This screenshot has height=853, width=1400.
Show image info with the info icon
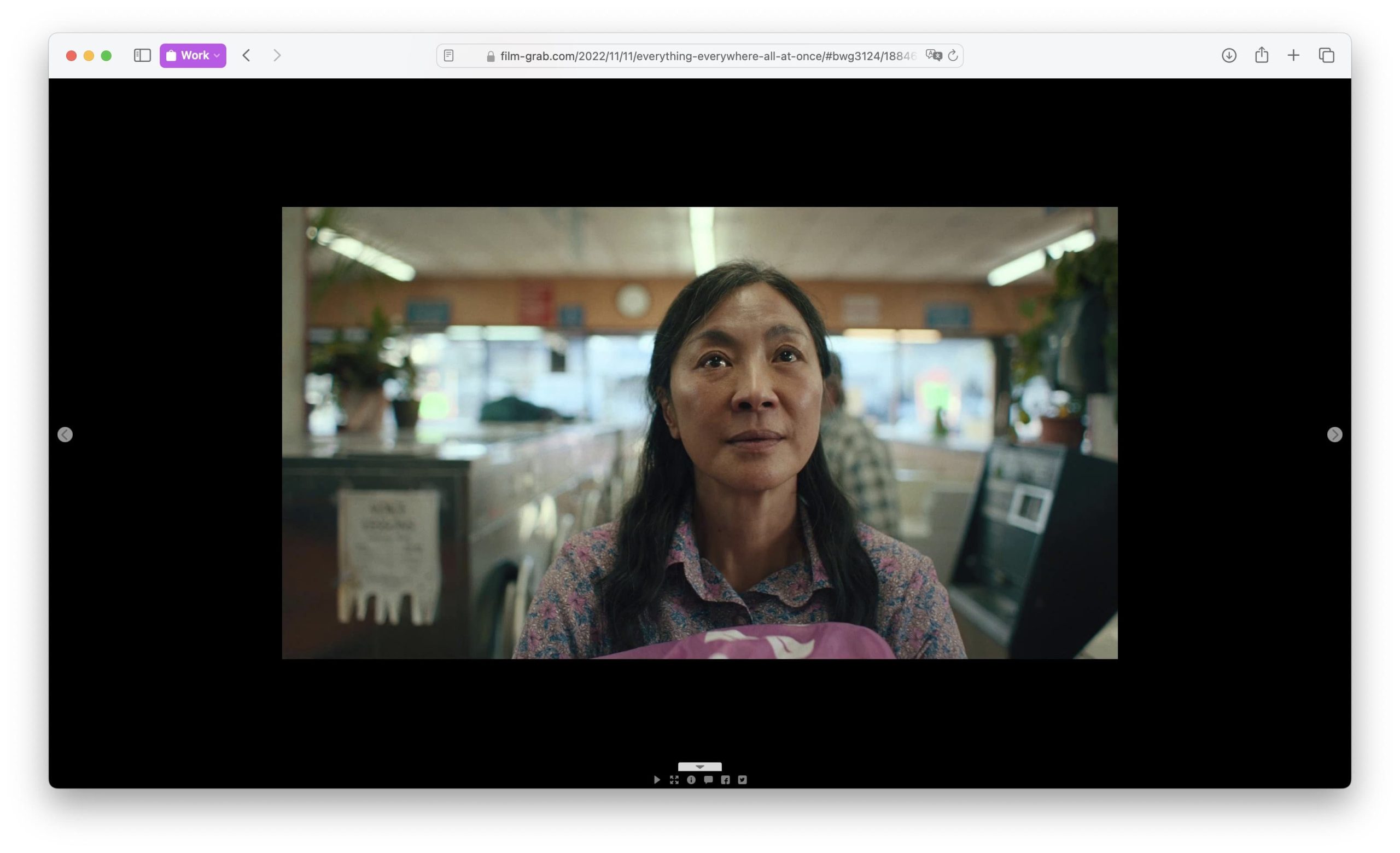pyautogui.click(x=691, y=780)
